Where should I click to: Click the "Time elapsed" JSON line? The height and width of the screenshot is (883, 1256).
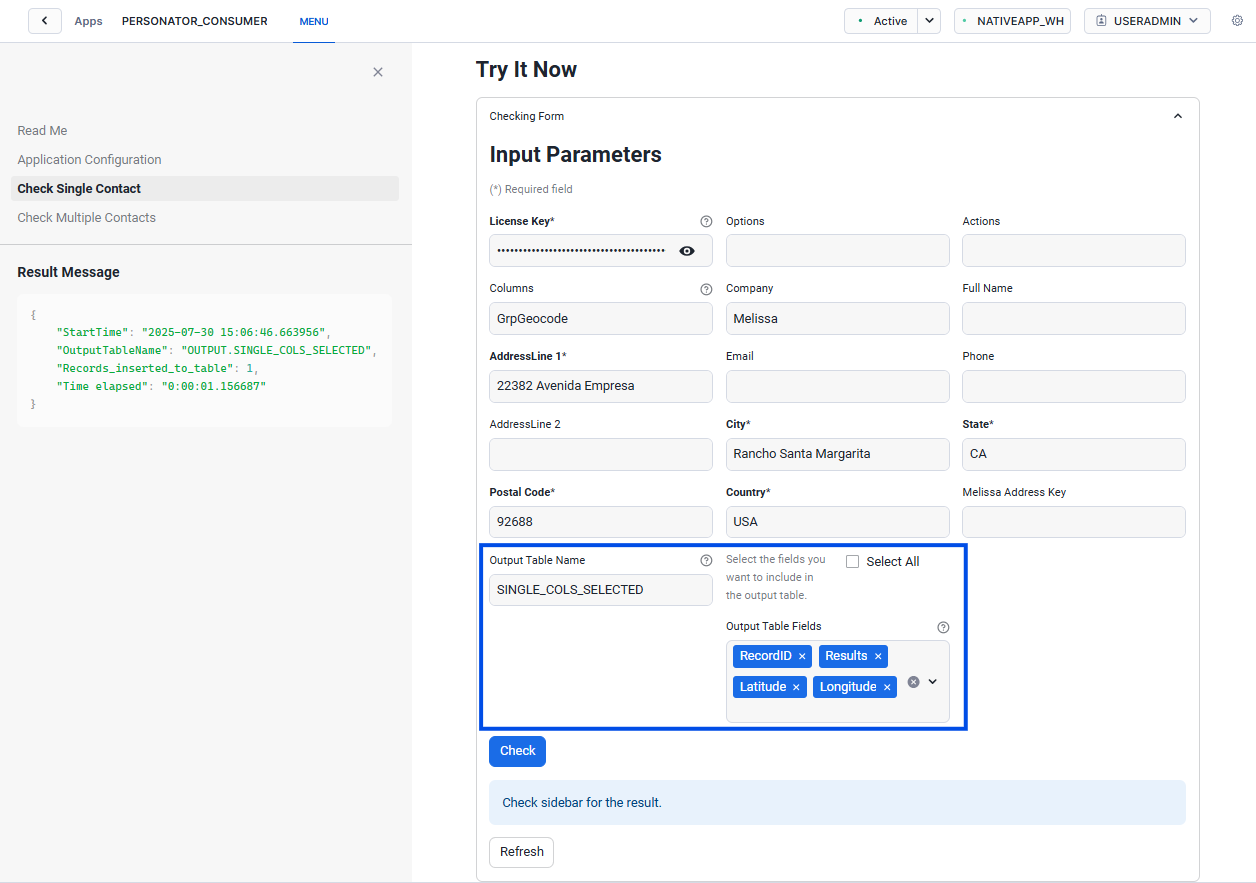click(161, 386)
